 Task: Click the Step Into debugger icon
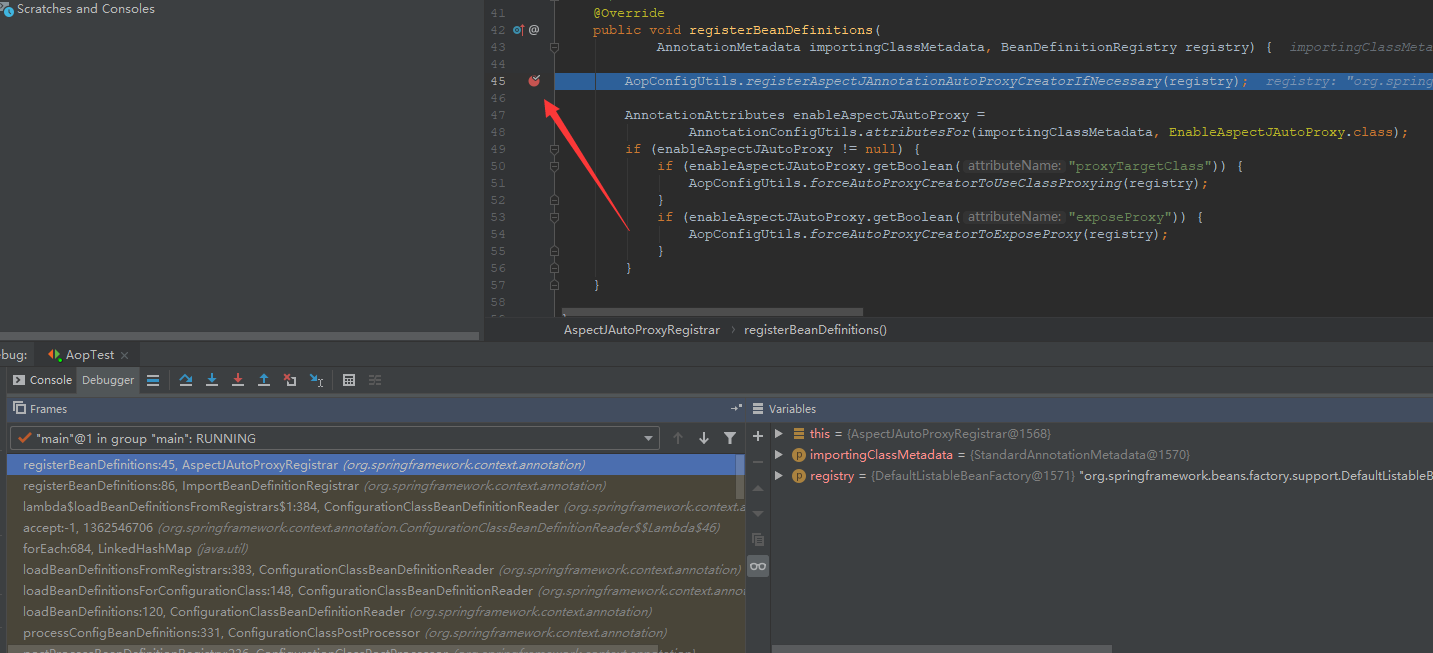(x=212, y=380)
